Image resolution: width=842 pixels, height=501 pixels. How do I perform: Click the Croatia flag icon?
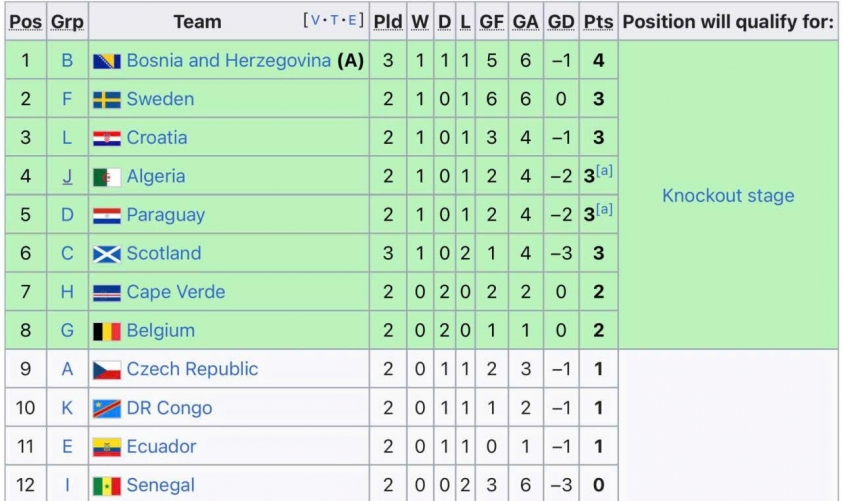106,139
